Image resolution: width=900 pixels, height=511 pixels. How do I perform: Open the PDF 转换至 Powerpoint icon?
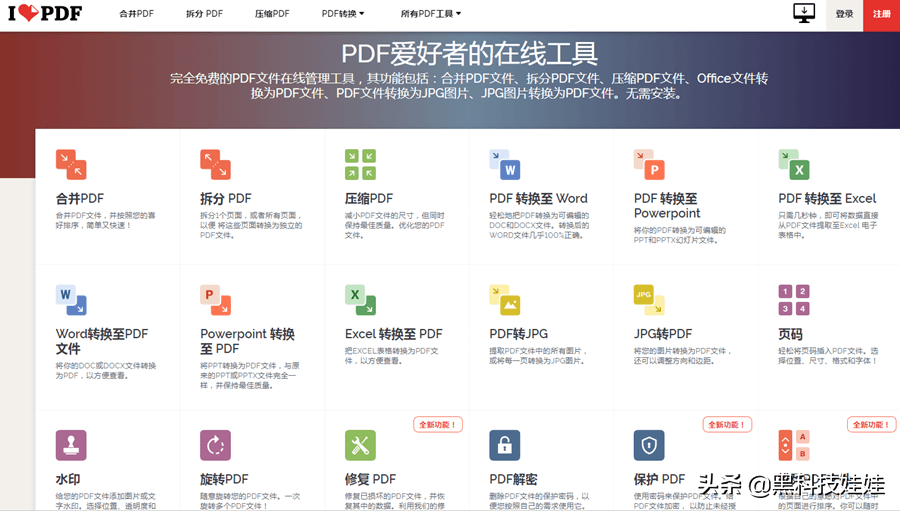tap(649, 164)
